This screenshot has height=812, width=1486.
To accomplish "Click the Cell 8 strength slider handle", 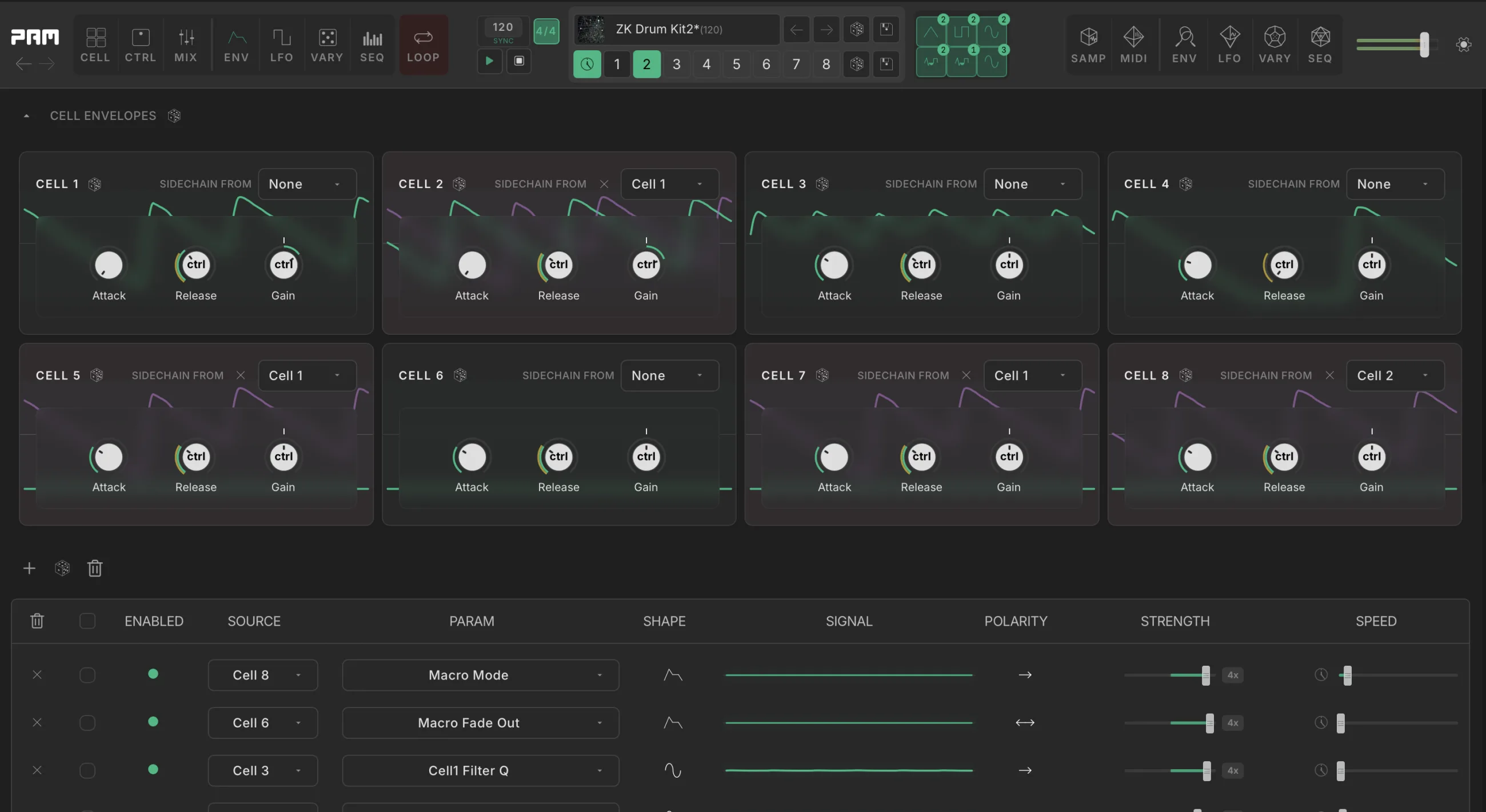I will click(1205, 675).
